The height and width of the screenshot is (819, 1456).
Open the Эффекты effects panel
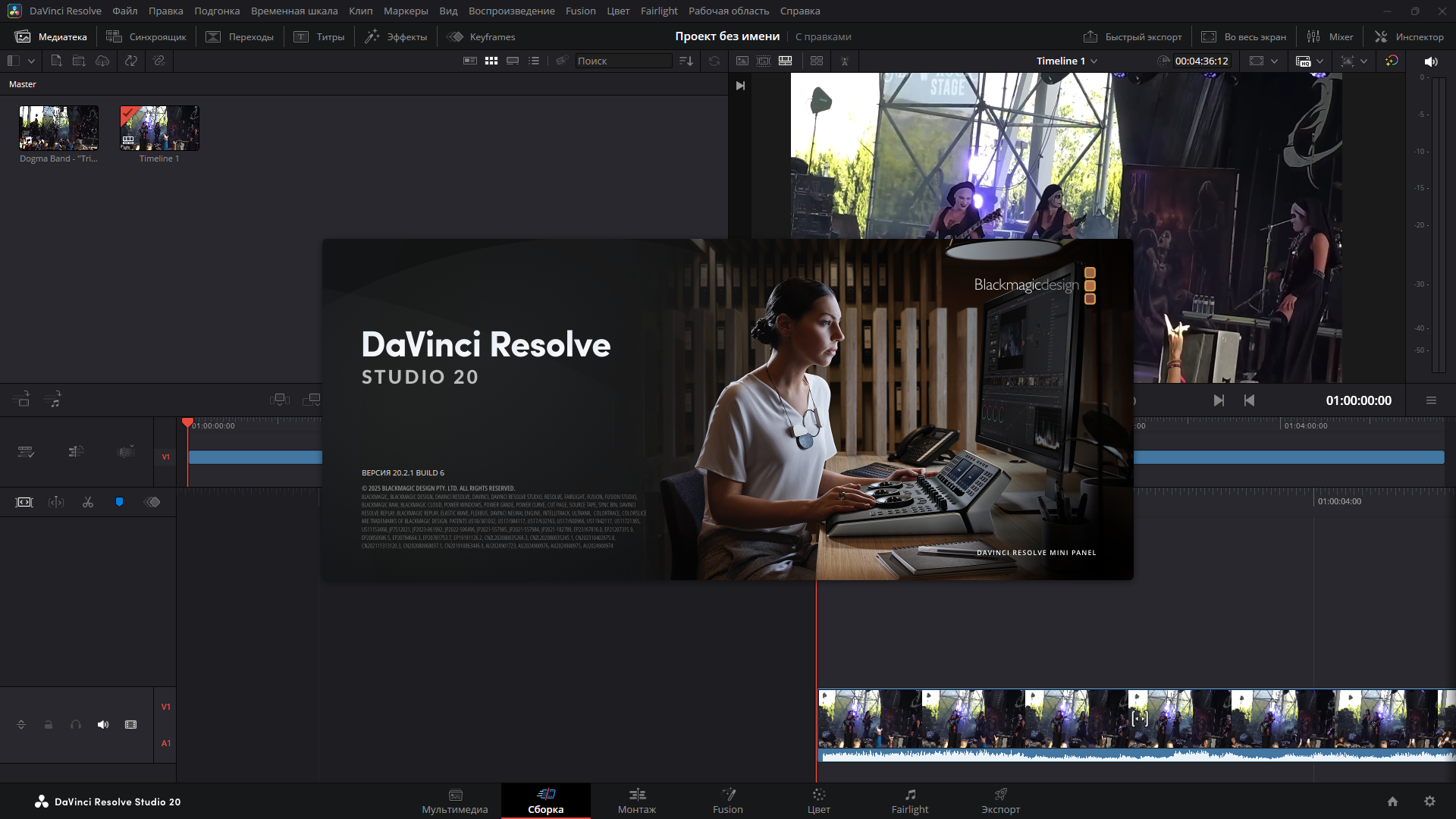point(396,36)
